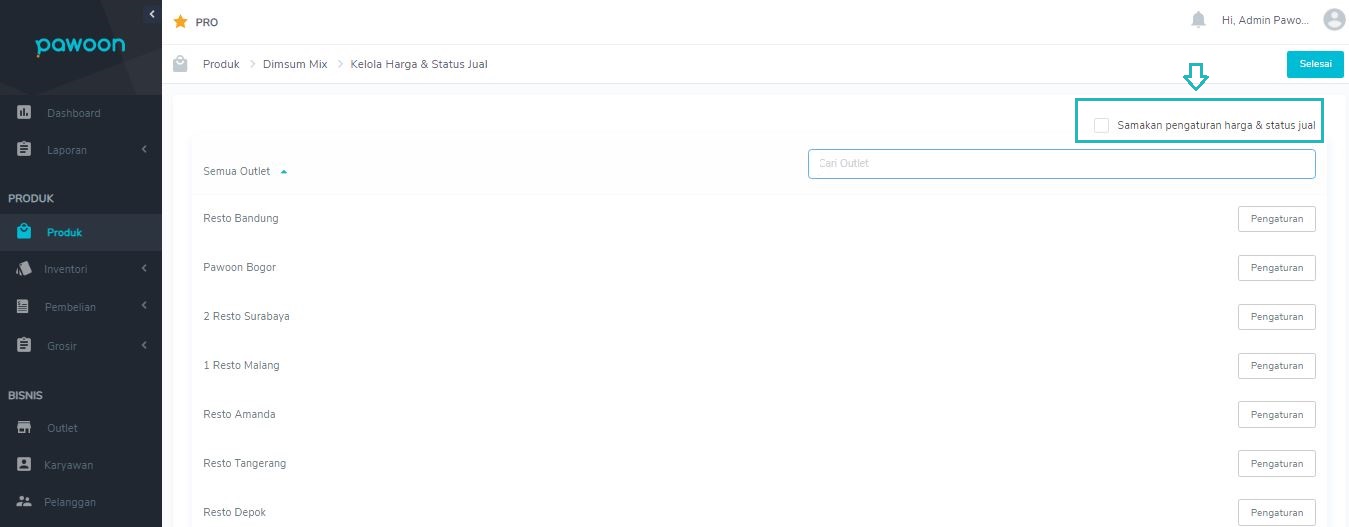Enable Samakan pengaturan harga & status jual checkbox

1101,125
